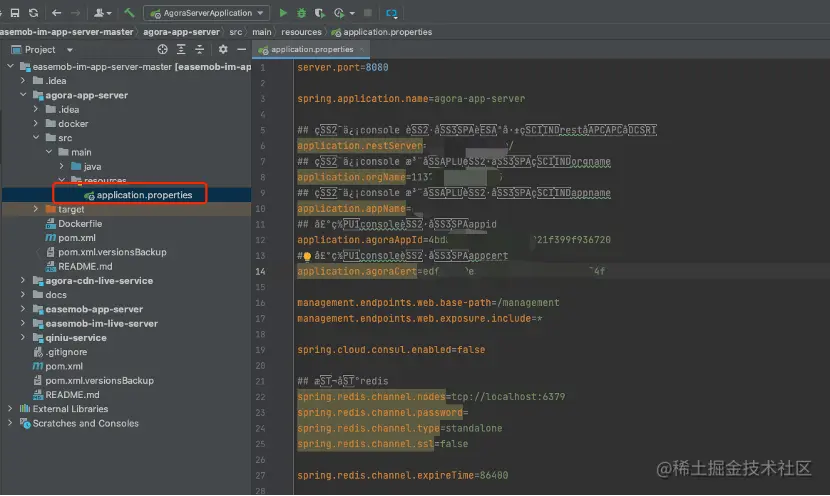Collapse the agora-app-server module

pyautogui.click(x=23, y=95)
